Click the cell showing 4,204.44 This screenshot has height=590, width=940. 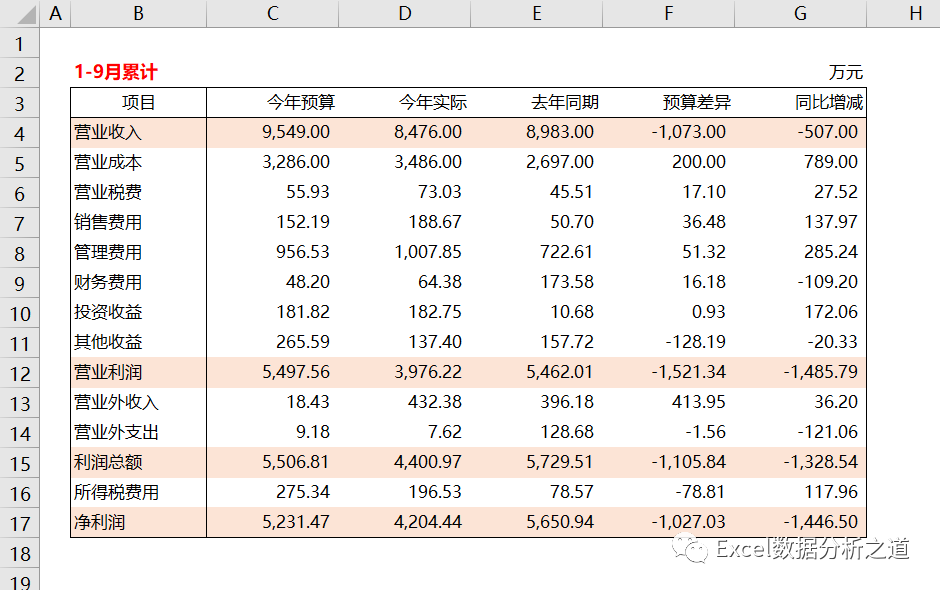[405, 522]
